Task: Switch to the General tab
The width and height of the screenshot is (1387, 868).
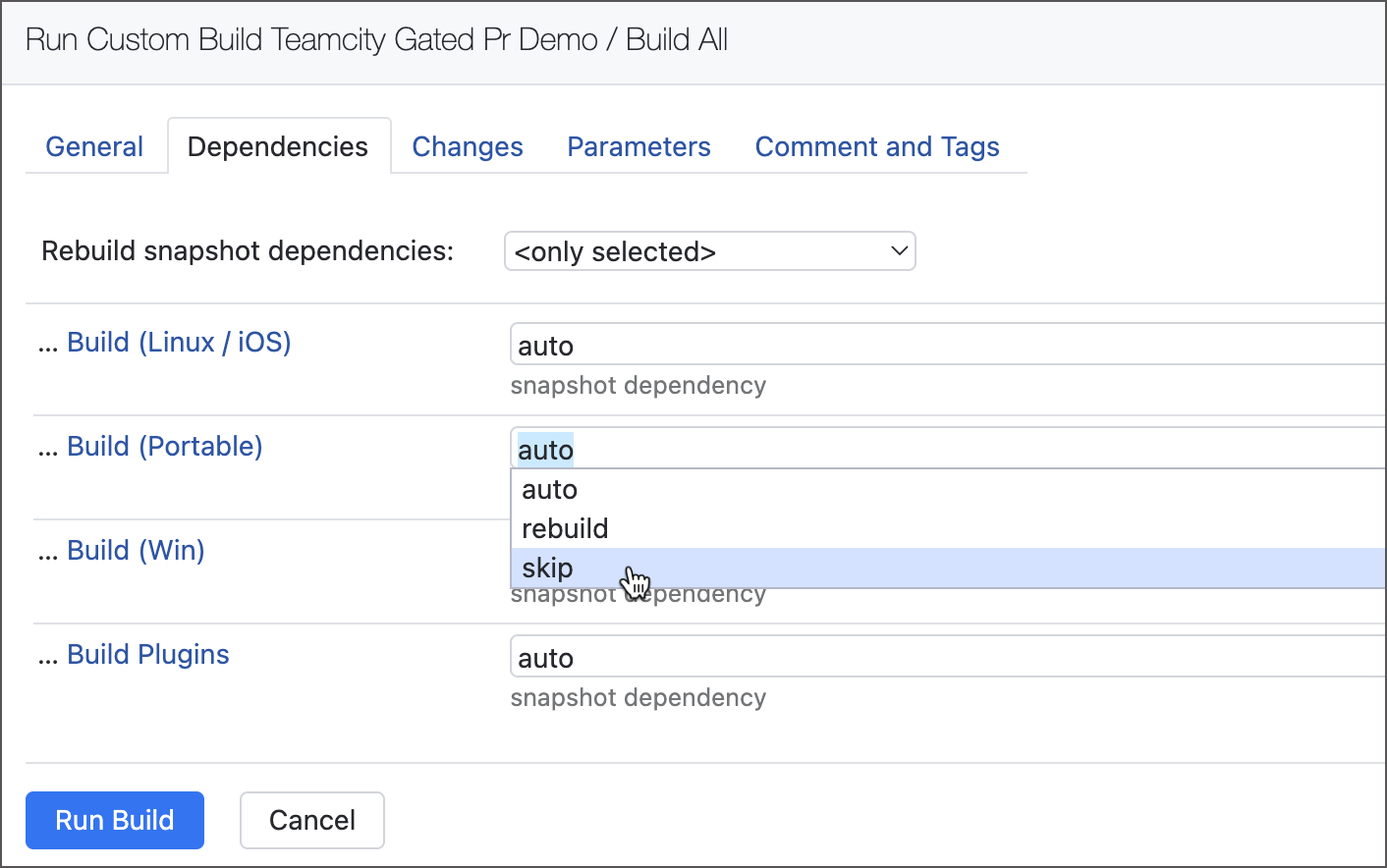Action: (94, 147)
